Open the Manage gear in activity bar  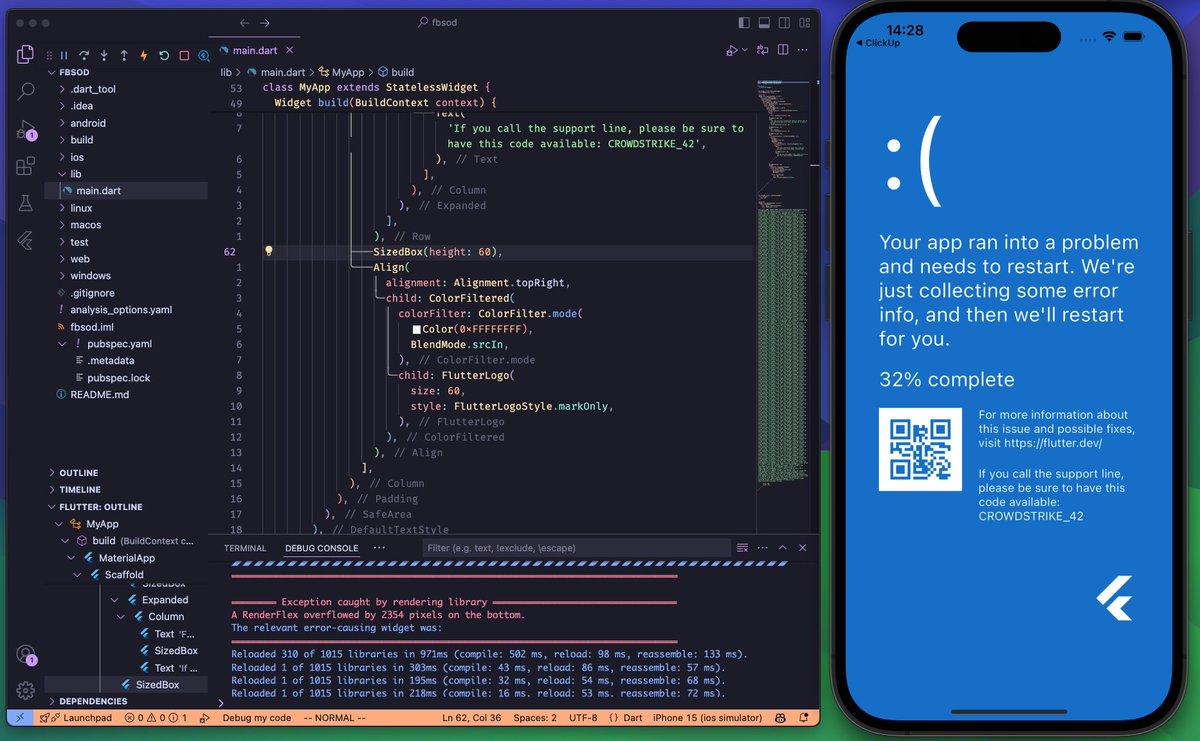[26, 690]
